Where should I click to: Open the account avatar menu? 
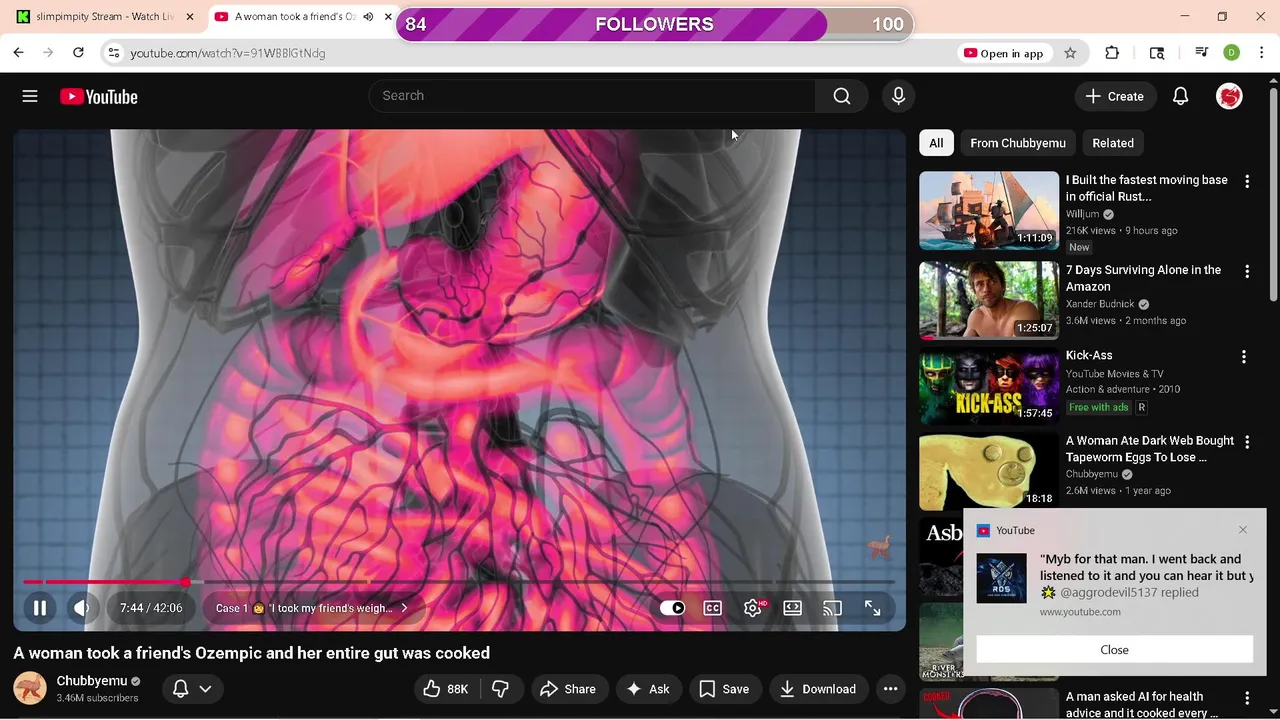point(1229,96)
